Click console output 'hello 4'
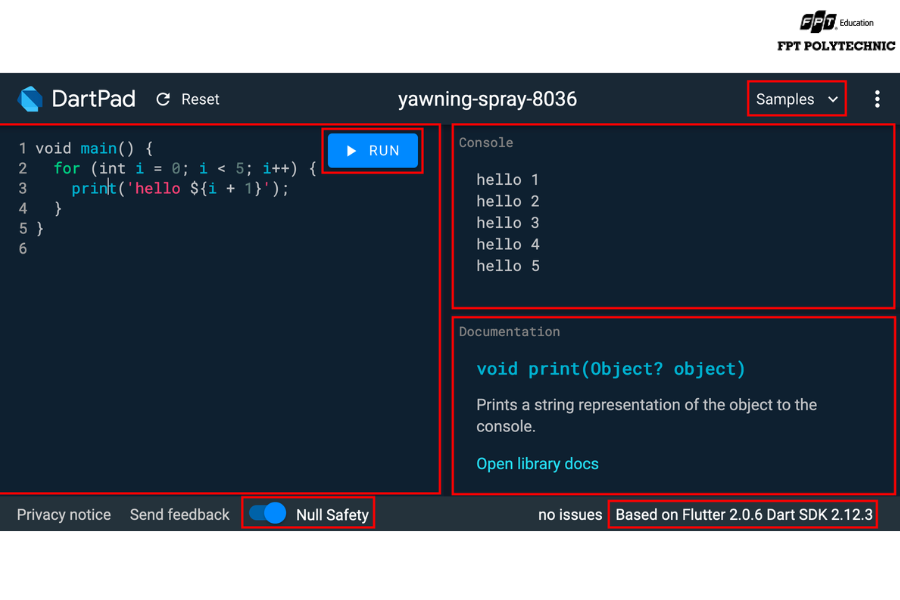This screenshot has width=900, height=600. (507, 244)
